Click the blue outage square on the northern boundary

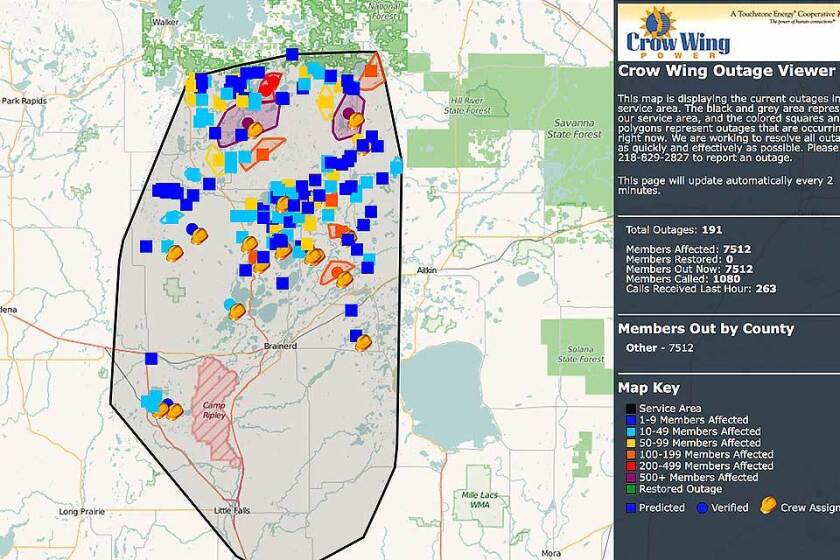click(x=292, y=54)
